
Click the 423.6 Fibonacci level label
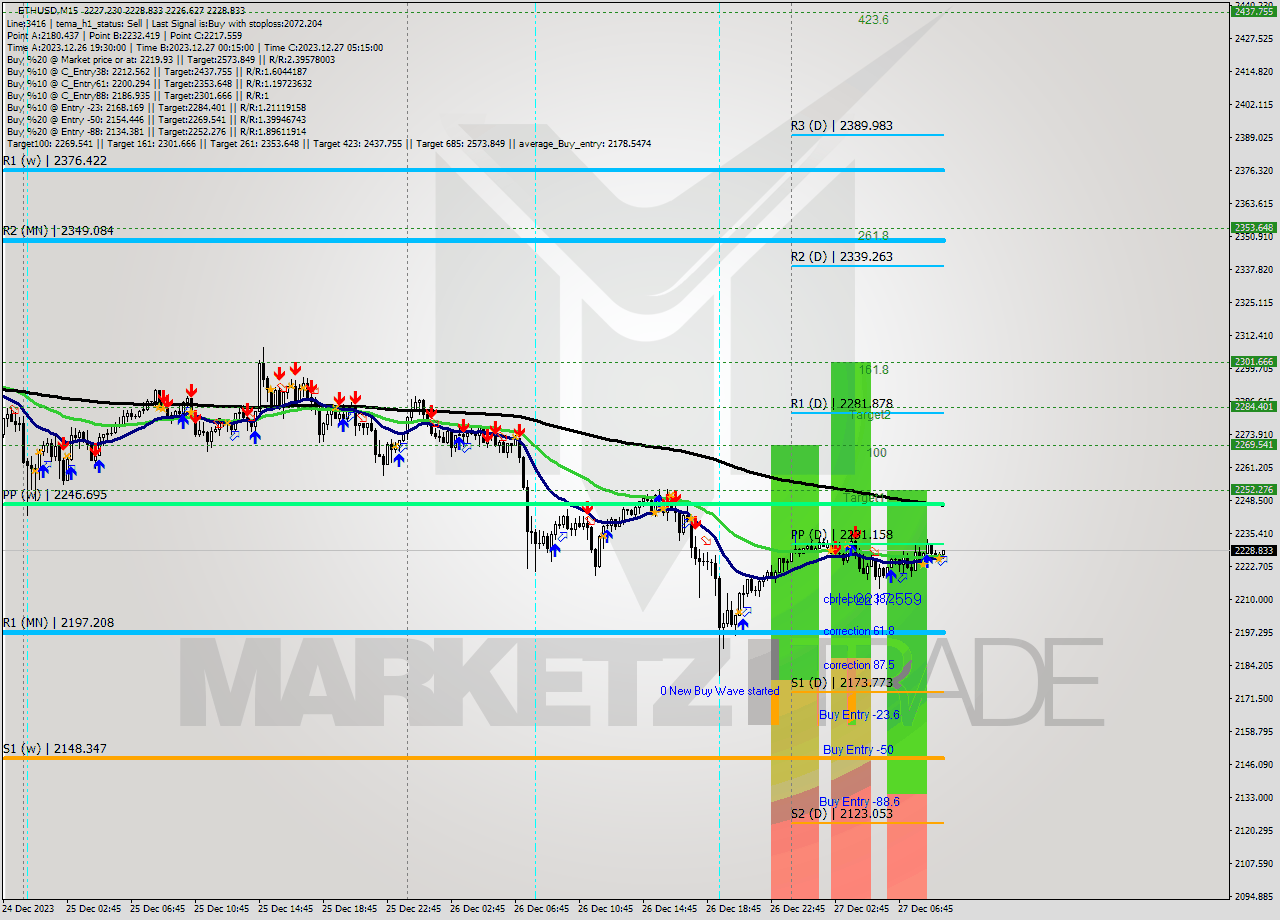click(873, 19)
